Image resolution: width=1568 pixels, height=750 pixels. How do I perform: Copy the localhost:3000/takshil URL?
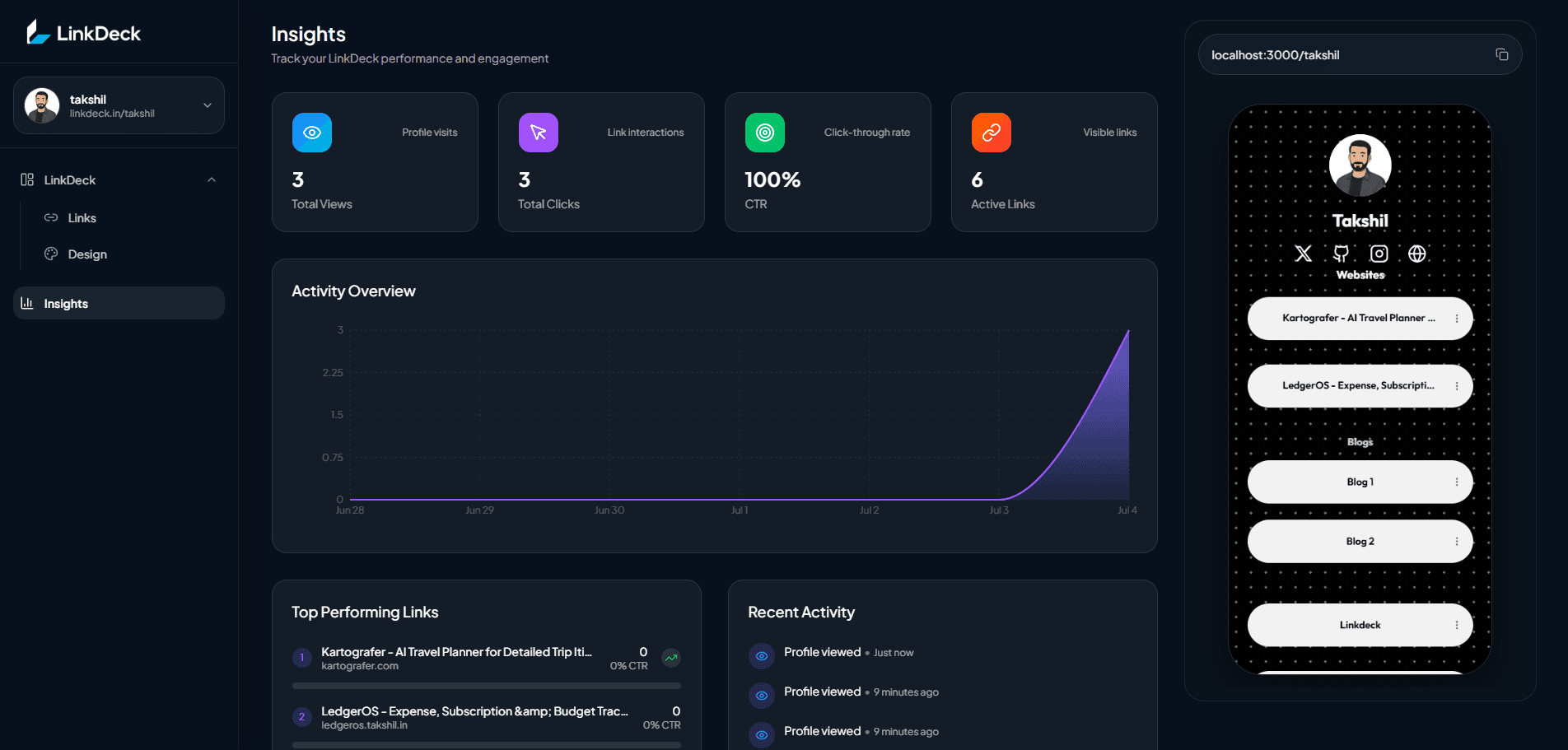tap(1502, 54)
